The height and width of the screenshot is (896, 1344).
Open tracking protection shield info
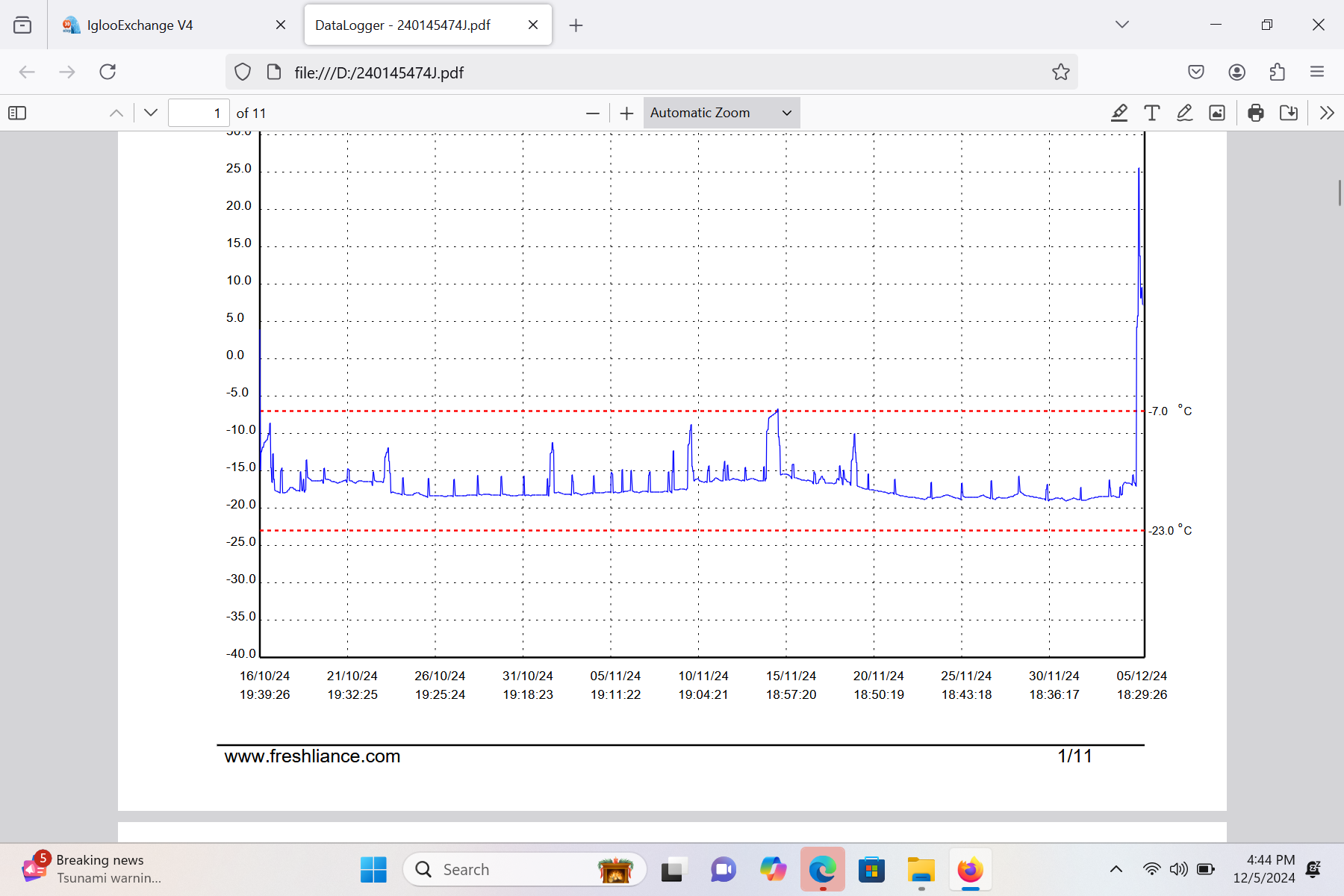[x=243, y=72]
